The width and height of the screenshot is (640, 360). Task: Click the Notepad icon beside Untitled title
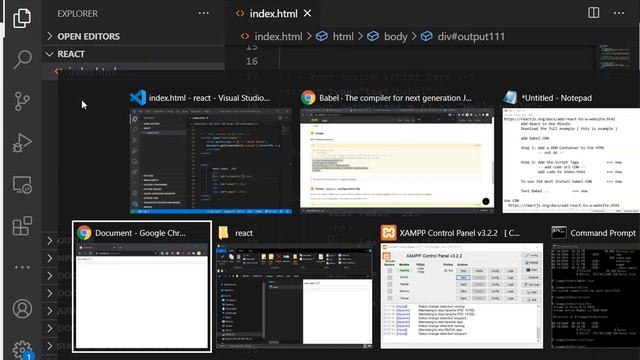coord(510,98)
